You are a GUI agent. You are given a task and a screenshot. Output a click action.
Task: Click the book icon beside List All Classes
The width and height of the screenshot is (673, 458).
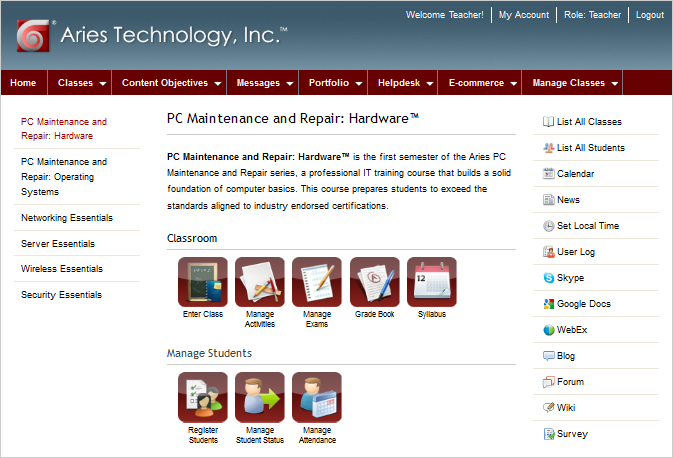tap(548, 122)
